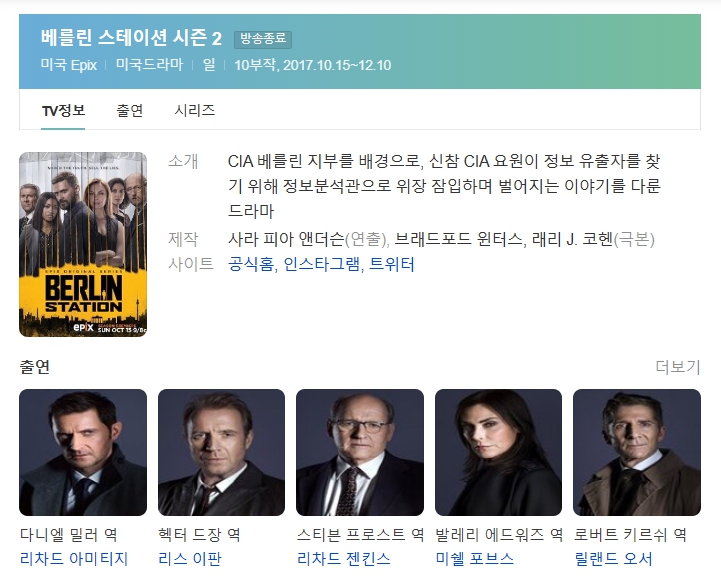Open the TV정보 tab
This screenshot has height=580, width=721.
coord(63,110)
